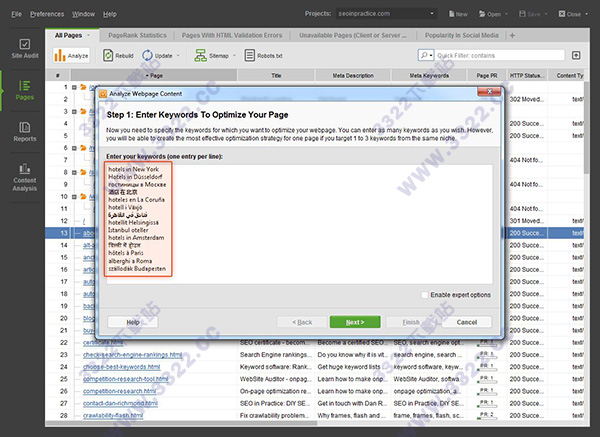The image size is (600, 437).
Task: Enable expert options checkbox
Action: [x=425, y=295]
